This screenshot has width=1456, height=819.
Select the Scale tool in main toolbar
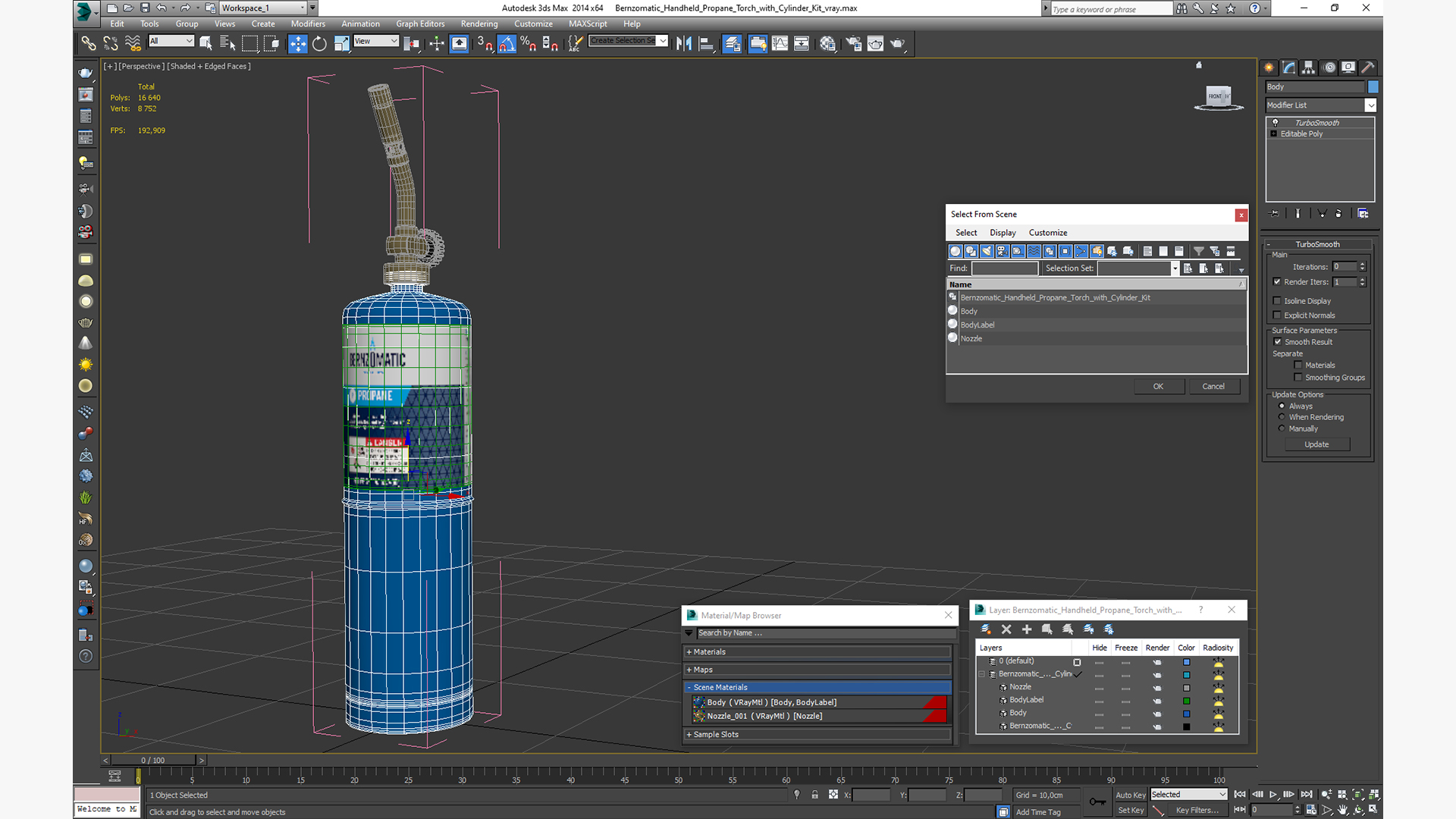pos(341,44)
